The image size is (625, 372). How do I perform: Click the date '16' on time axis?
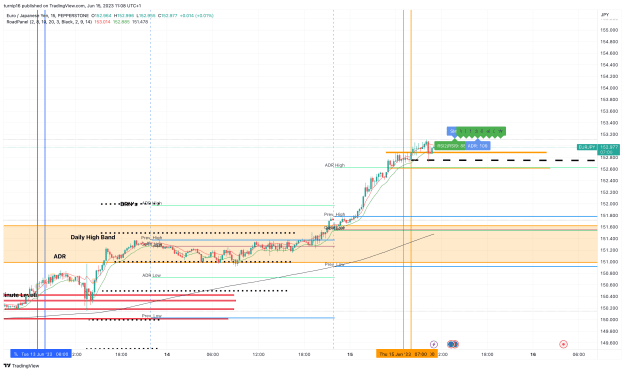click(533, 354)
